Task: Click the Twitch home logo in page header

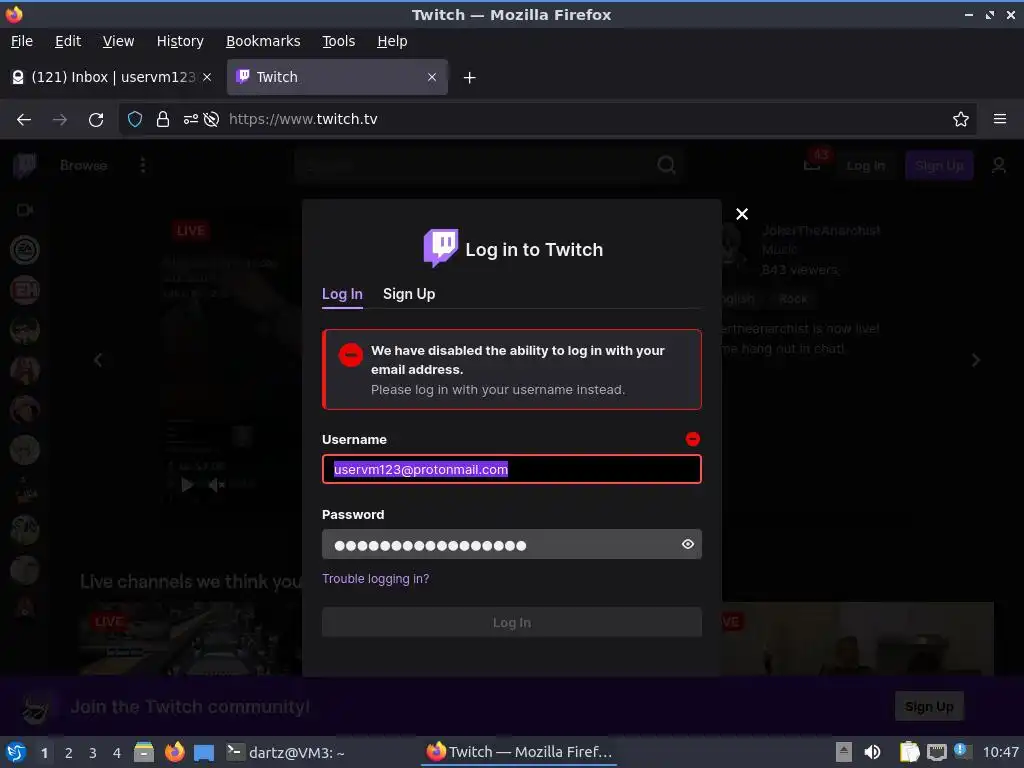Action: coord(25,165)
